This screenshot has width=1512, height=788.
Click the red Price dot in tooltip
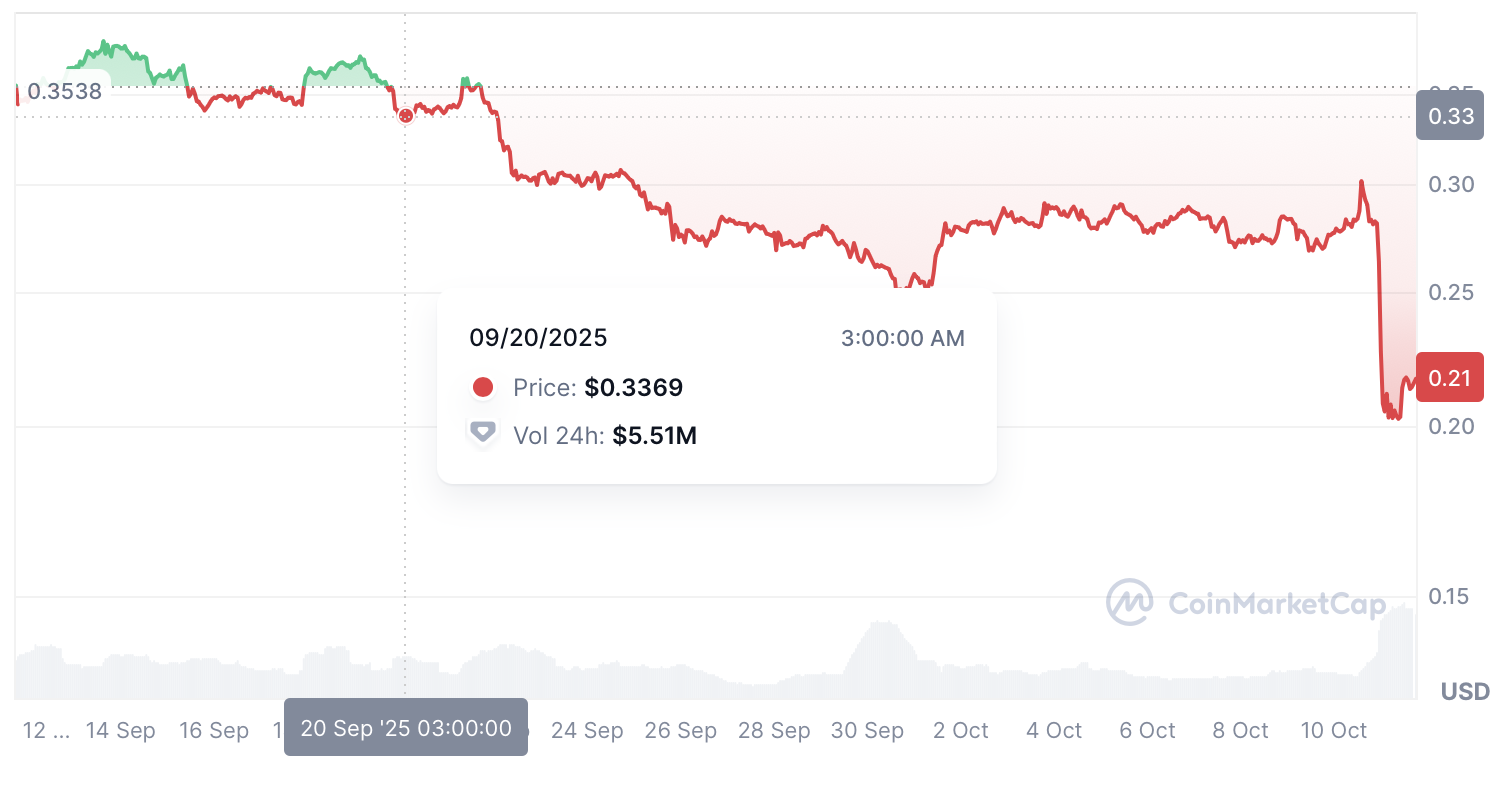tap(483, 387)
